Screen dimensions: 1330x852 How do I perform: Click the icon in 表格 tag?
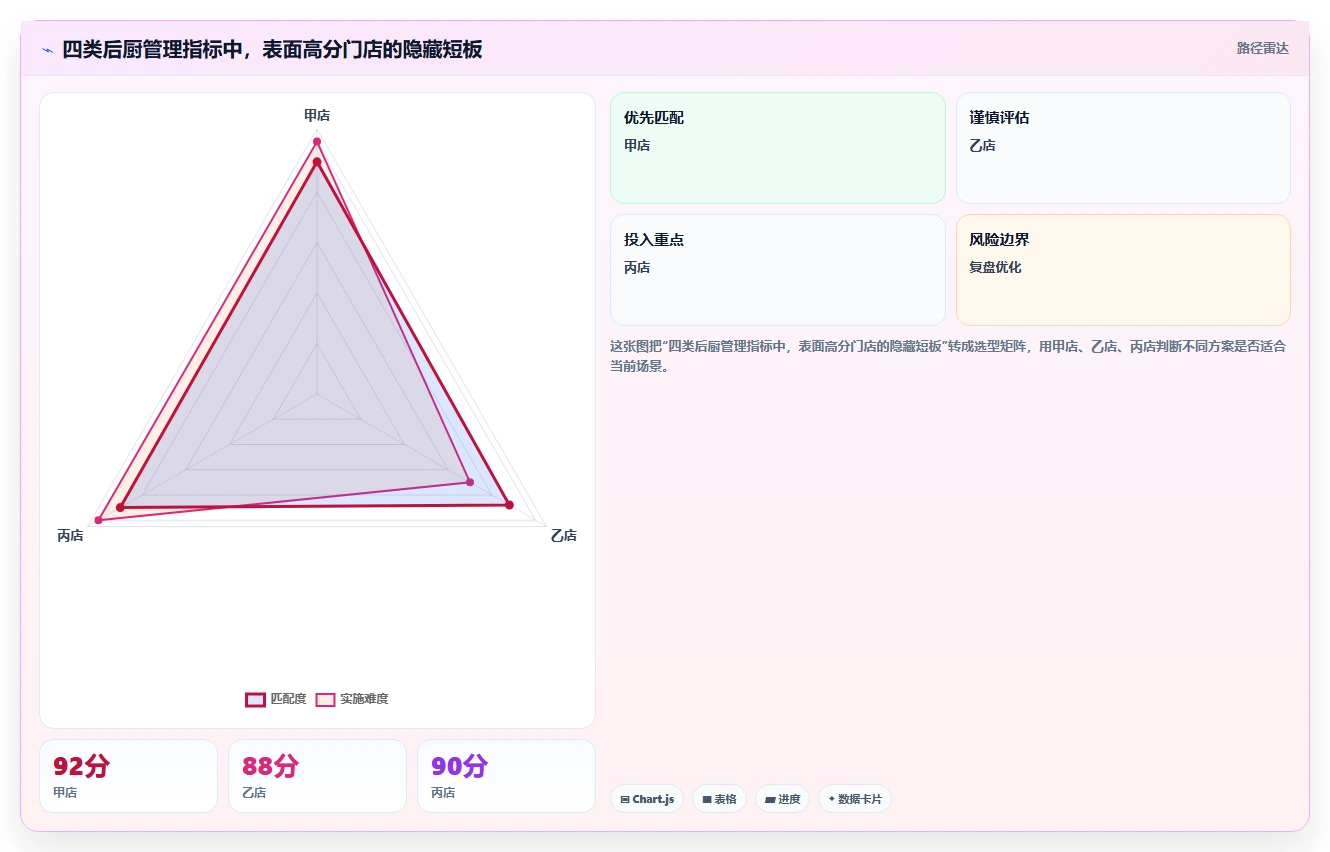point(707,799)
